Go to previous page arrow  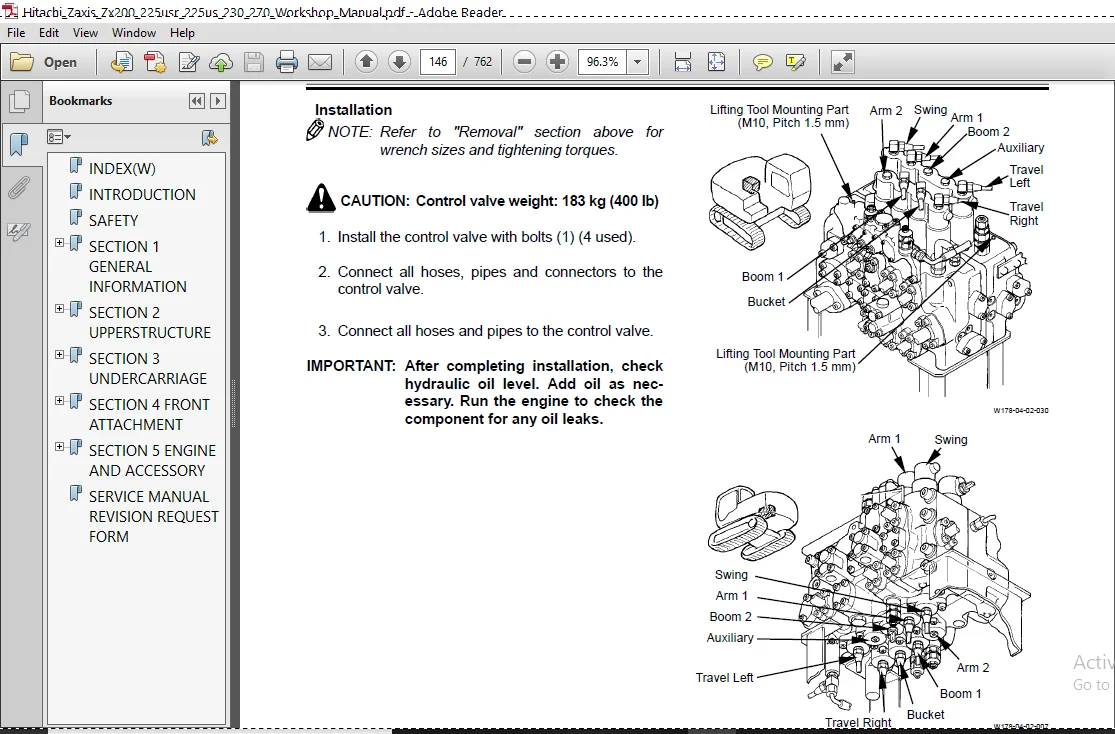pyautogui.click(x=366, y=62)
